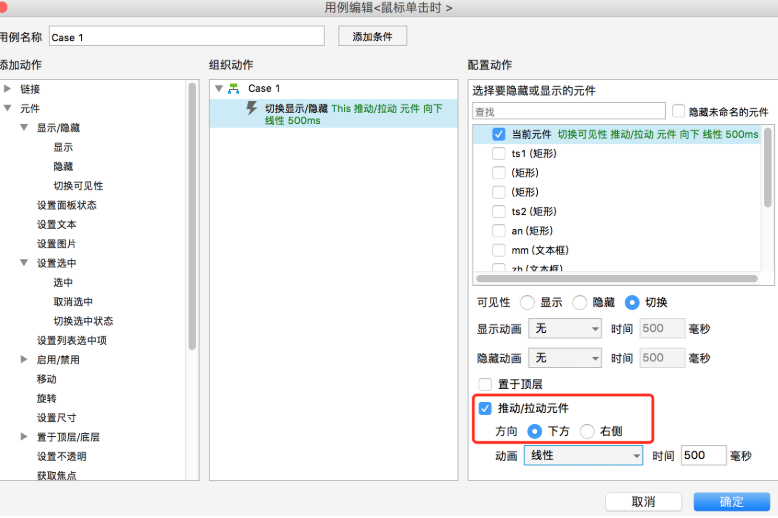
Task: Click the element list horizontal scrollbar
Action: coord(617,278)
